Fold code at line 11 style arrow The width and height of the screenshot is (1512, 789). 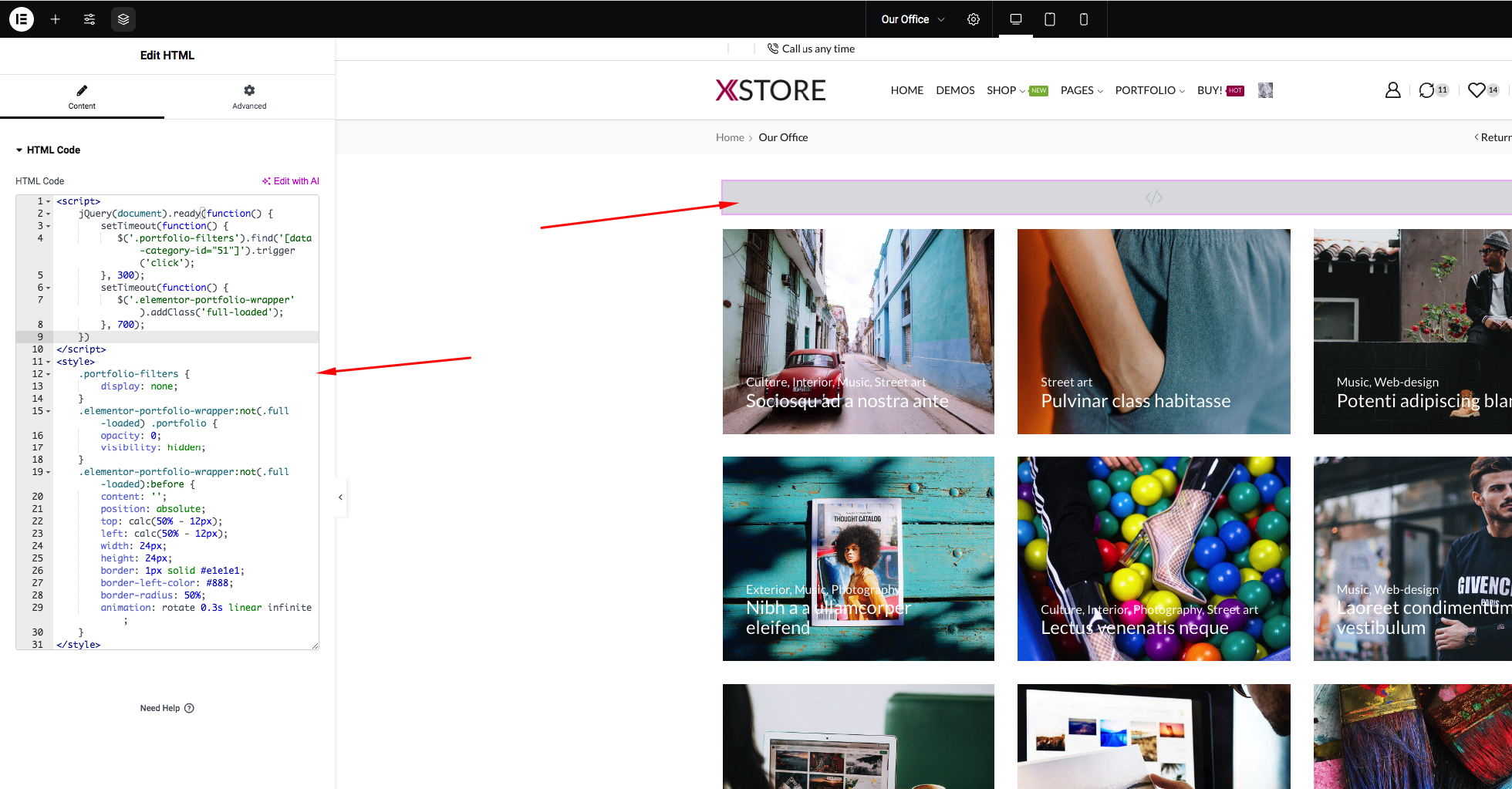click(48, 362)
